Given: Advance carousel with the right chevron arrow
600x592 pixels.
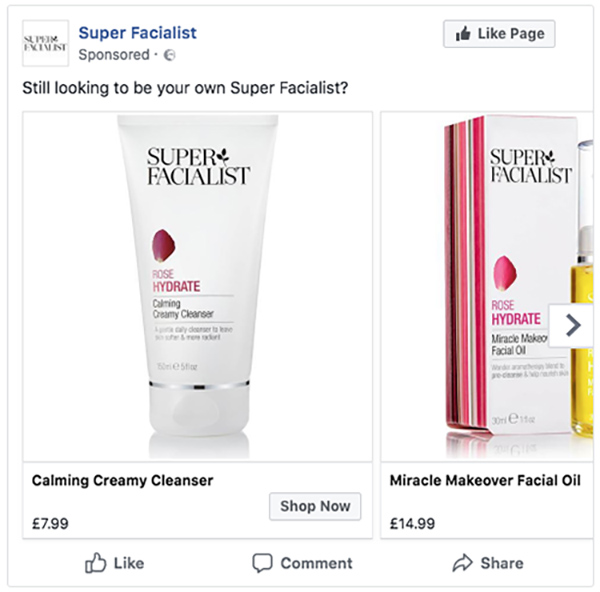Looking at the screenshot, I should click(x=573, y=325).
